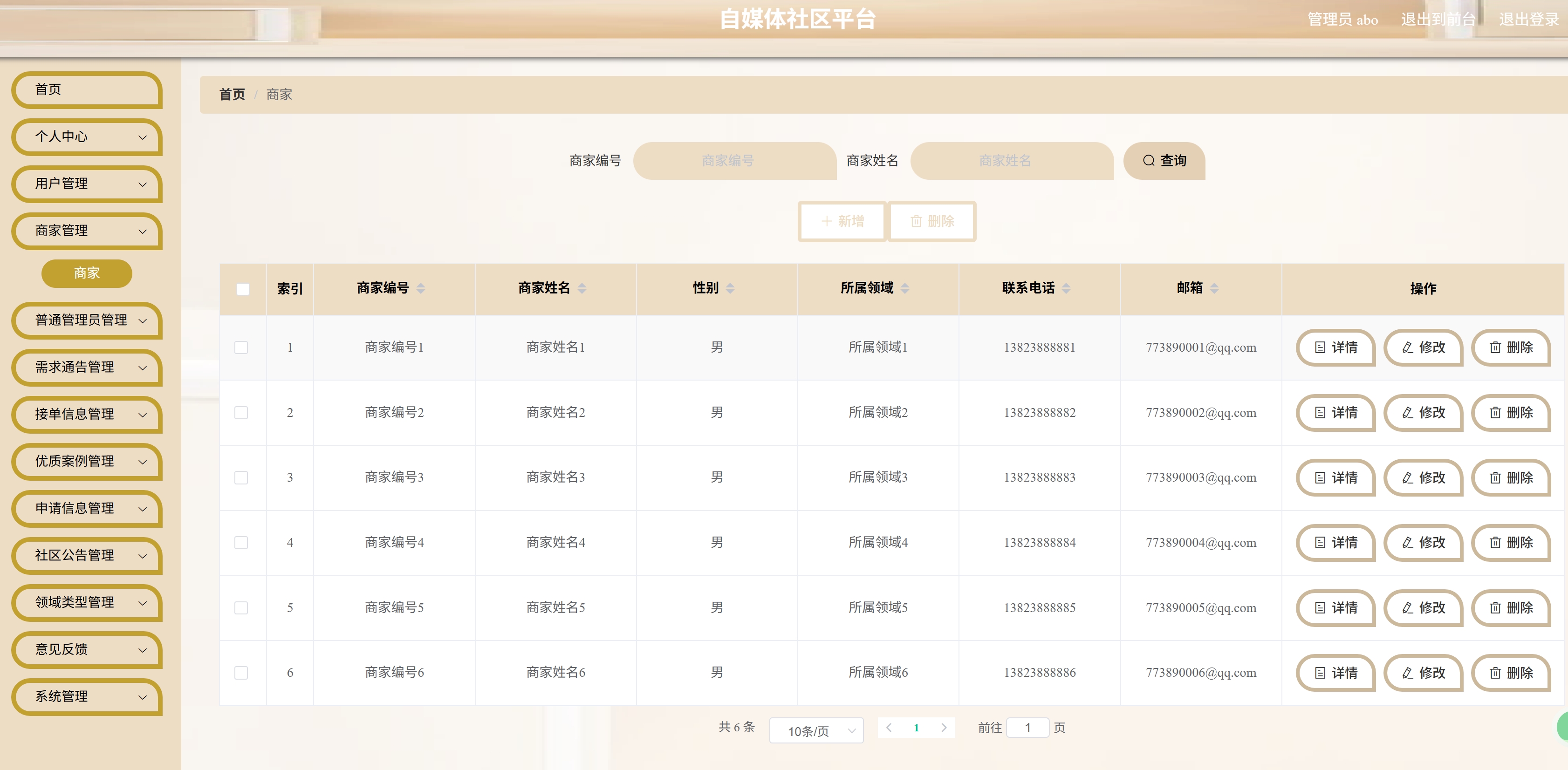Toggle the select-all header checkbox
1568x770 pixels.
tap(243, 289)
